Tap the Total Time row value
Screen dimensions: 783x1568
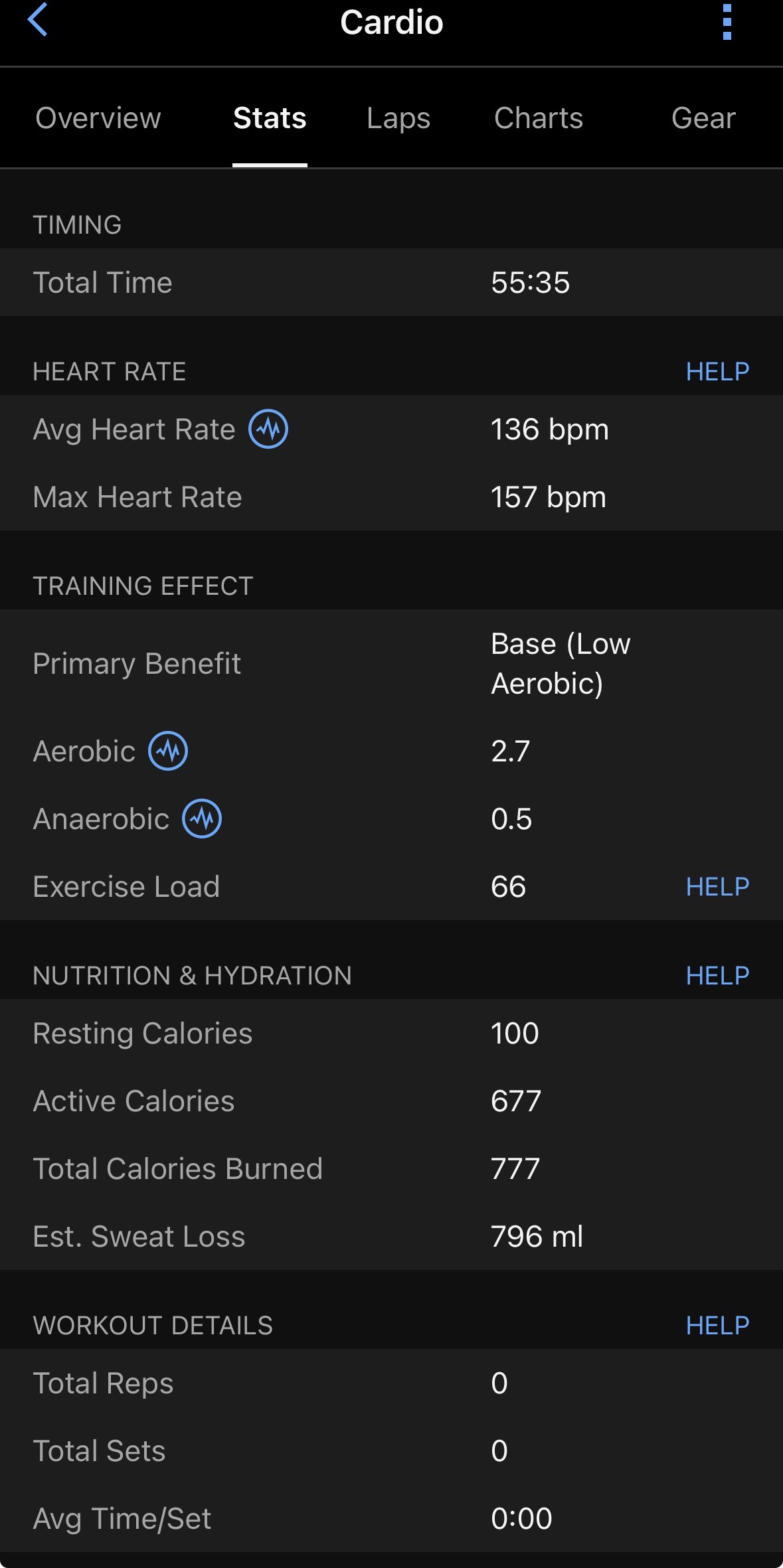click(x=530, y=283)
